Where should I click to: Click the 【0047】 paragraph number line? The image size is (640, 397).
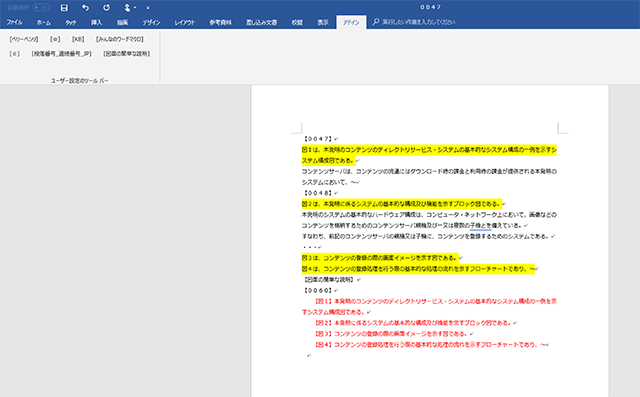[318, 139]
